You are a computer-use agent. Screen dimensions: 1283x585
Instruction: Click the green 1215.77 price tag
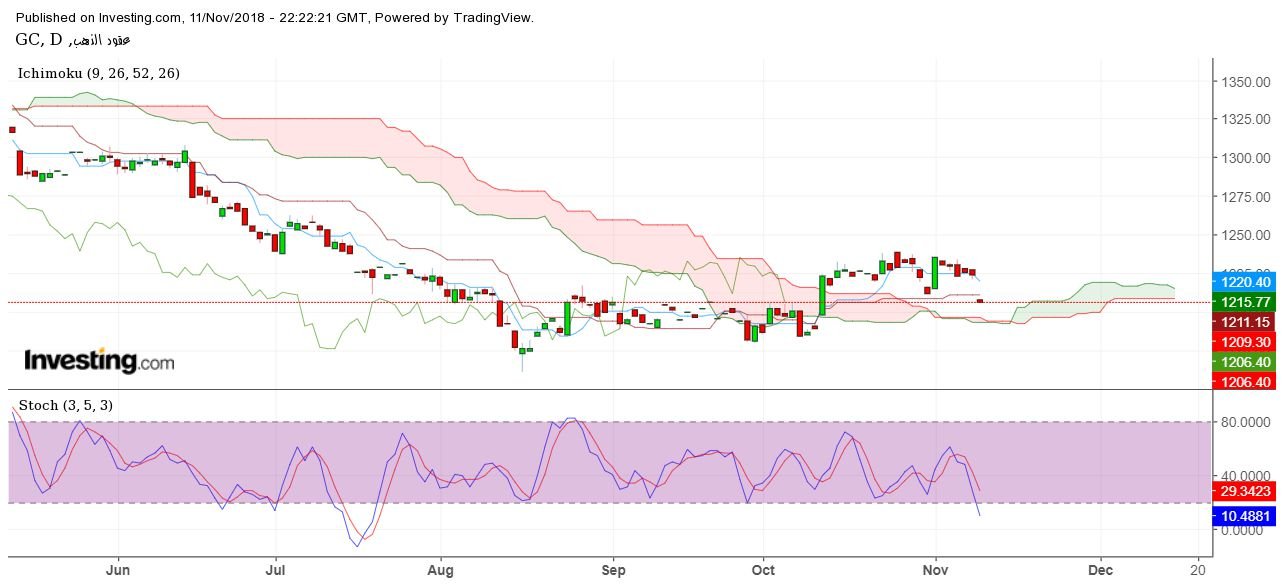point(1243,301)
